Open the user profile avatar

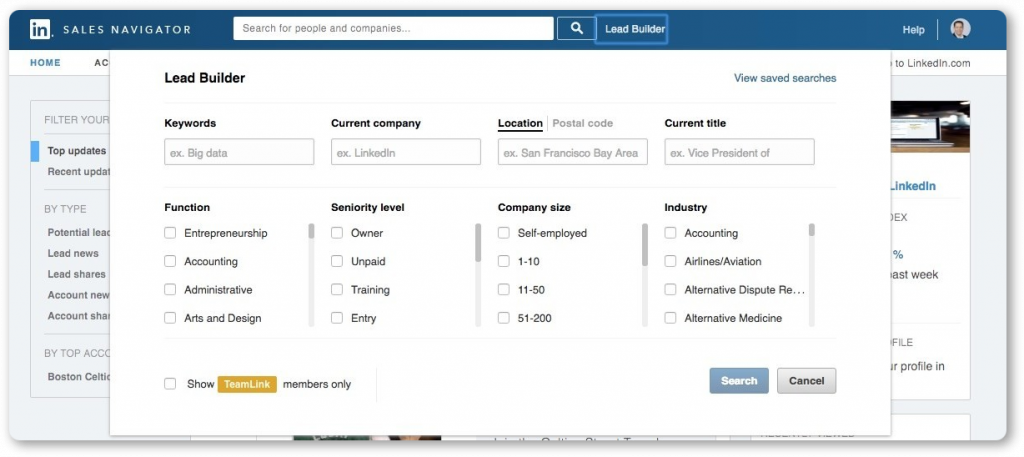coord(960,29)
